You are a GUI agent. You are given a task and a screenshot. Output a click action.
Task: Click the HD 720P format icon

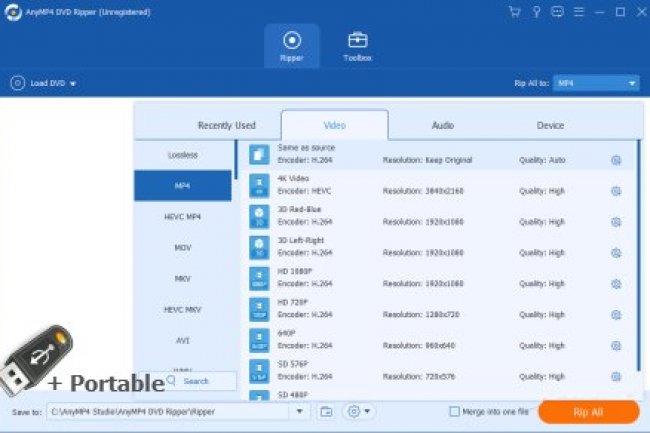[x=259, y=310]
